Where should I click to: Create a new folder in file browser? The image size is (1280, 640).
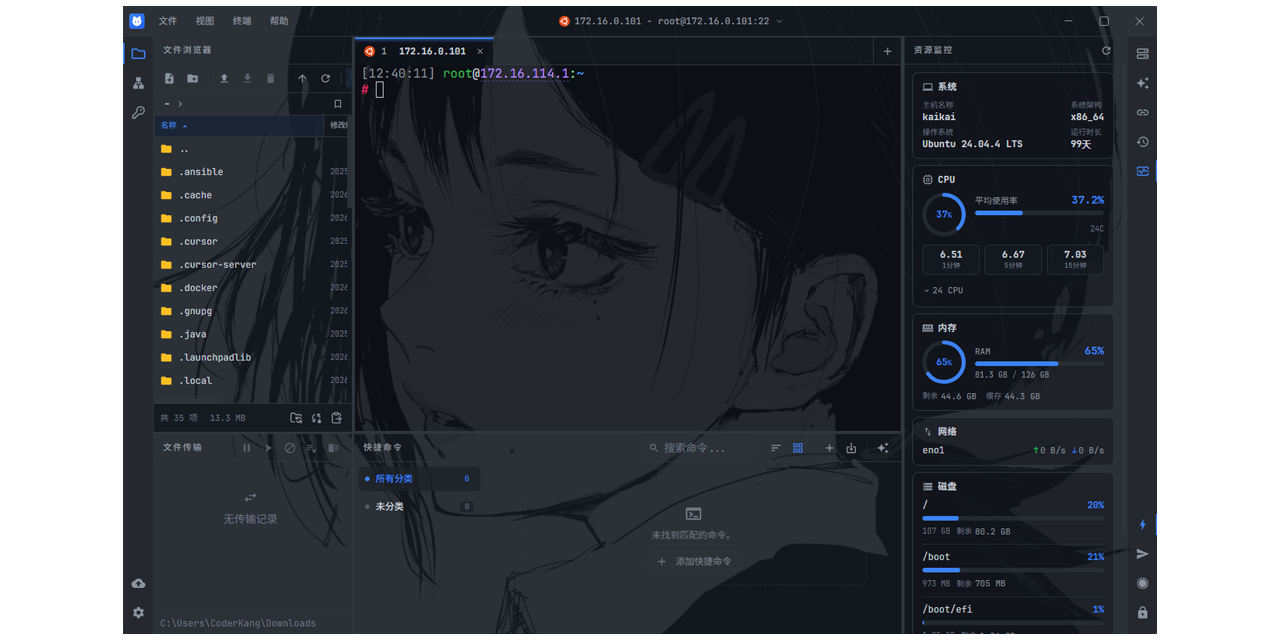pyautogui.click(x=193, y=78)
